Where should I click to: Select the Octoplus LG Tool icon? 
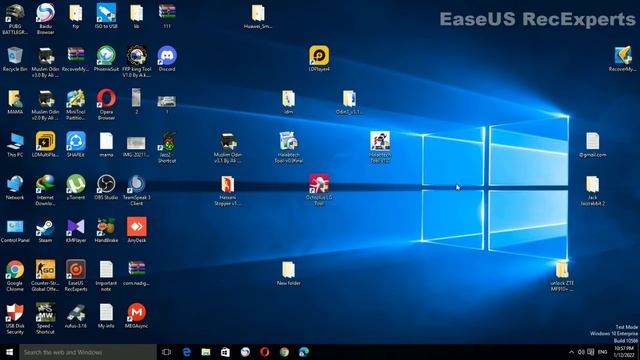click(319, 190)
